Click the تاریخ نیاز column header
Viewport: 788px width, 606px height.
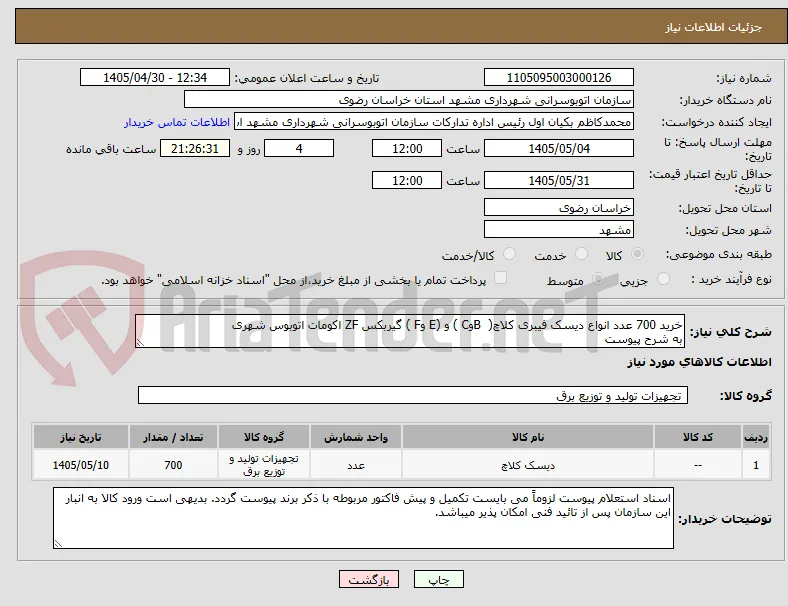point(81,437)
